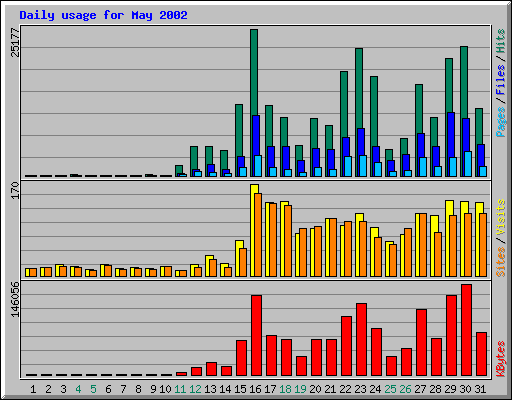Click the red KBytes bar for day 16
This screenshot has height=400, width=512.
[256, 336]
